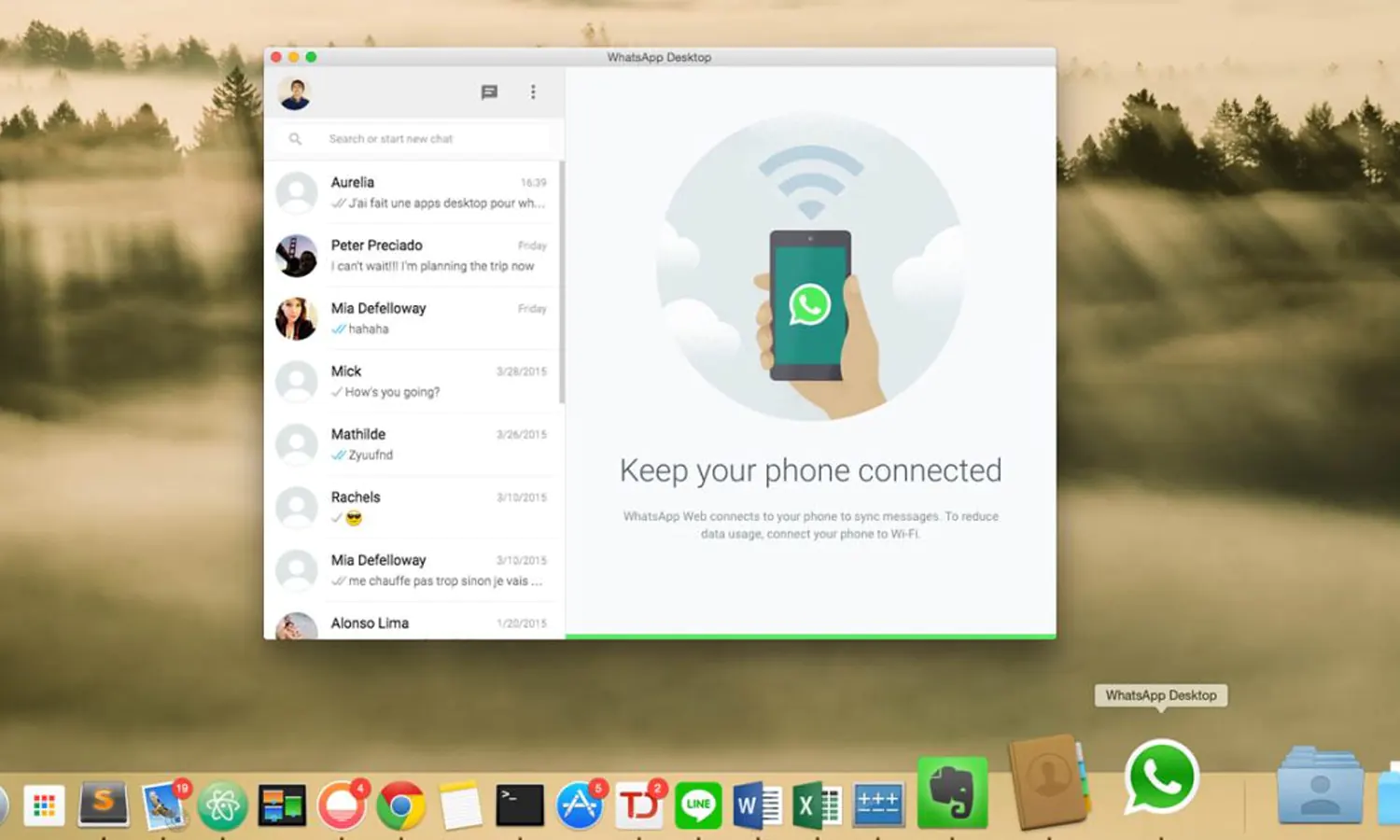Click the magnifying glass search icon

tap(295, 139)
